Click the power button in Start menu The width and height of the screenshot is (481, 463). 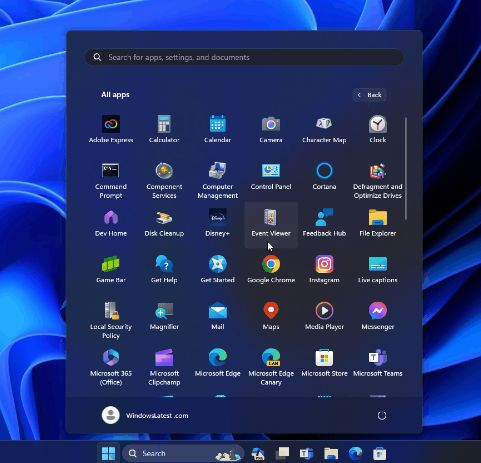[x=382, y=416]
